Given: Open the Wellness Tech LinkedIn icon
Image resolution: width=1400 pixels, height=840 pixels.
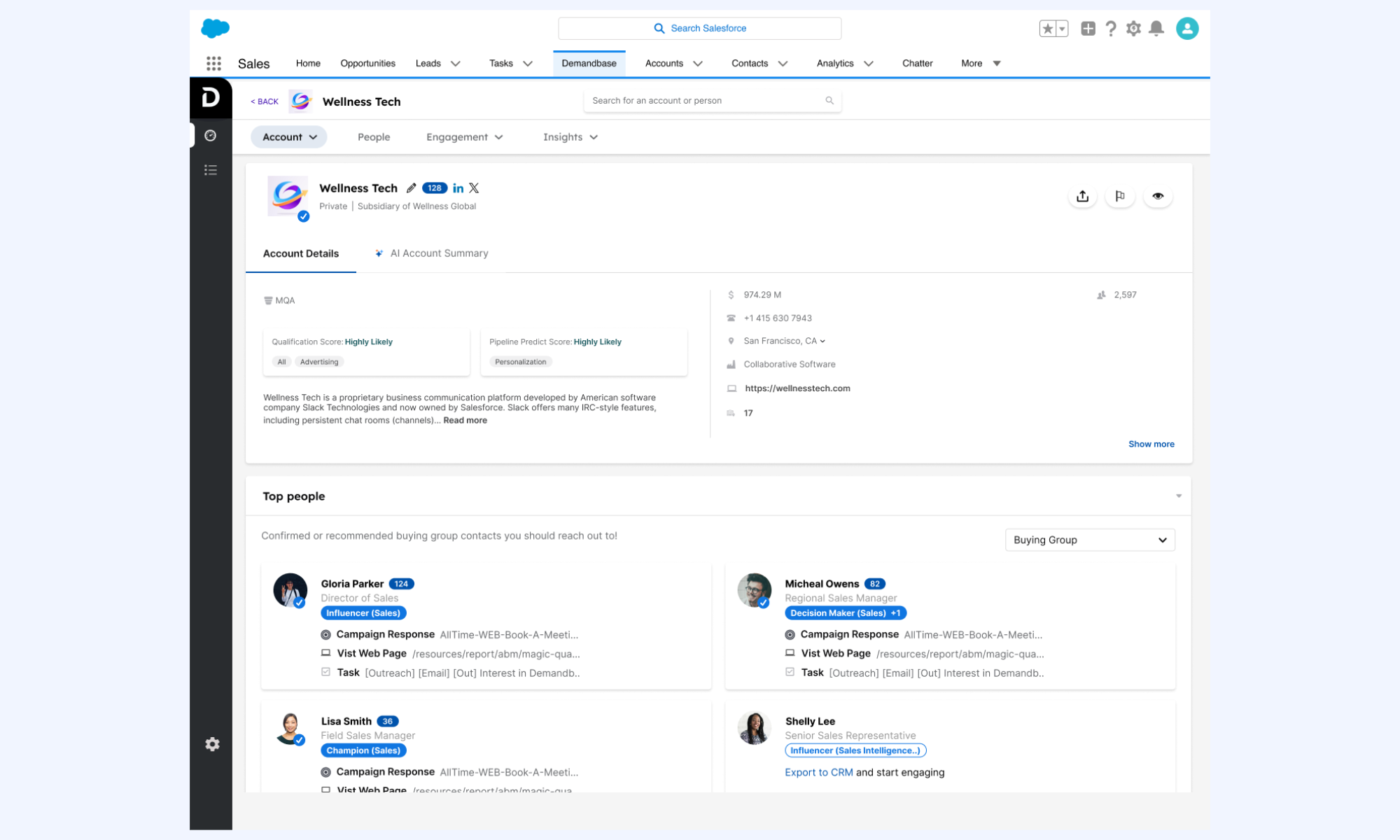Looking at the screenshot, I should click(x=458, y=188).
